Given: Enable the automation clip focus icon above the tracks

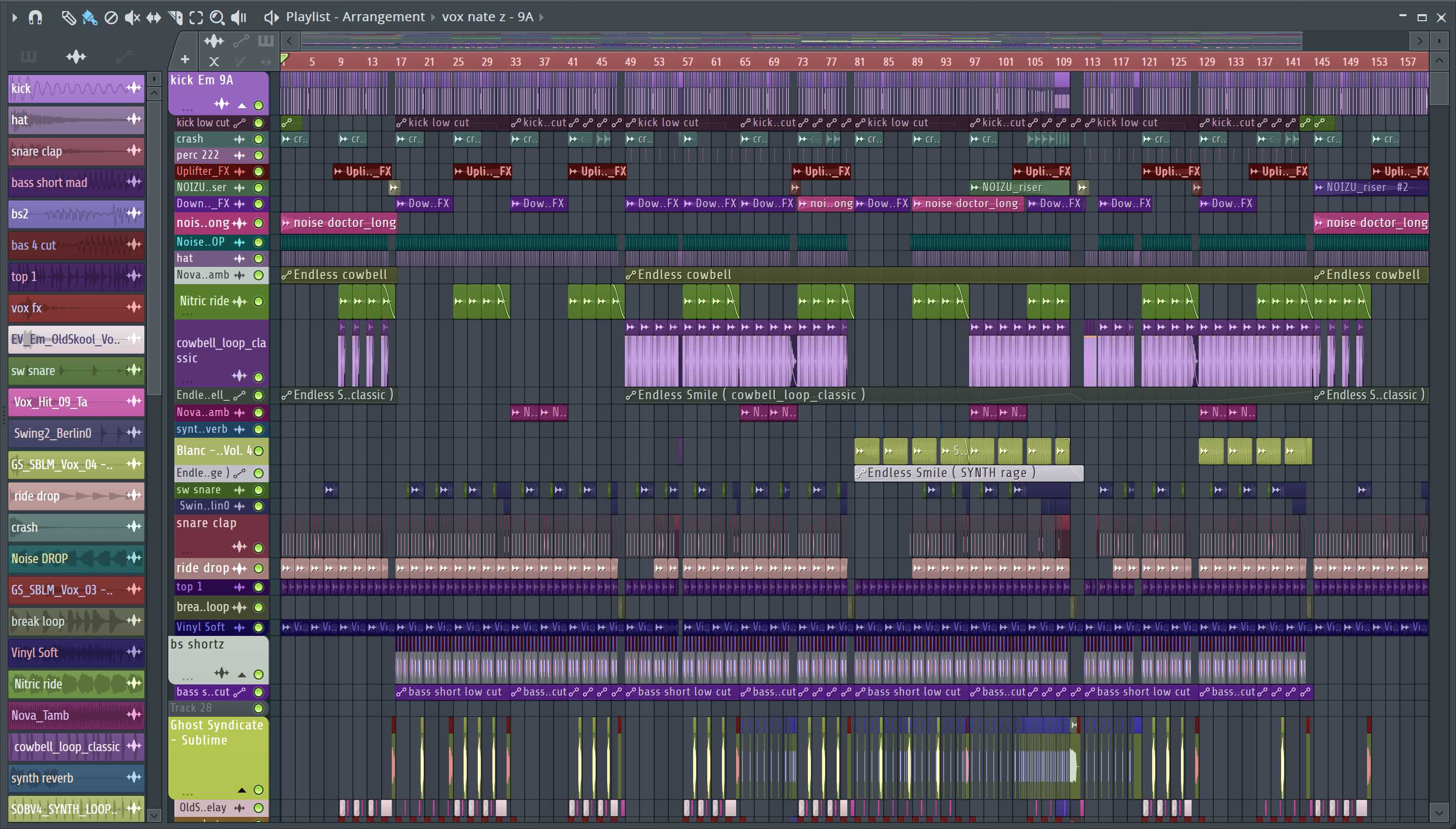Looking at the screenshot, I should point(241,40).
